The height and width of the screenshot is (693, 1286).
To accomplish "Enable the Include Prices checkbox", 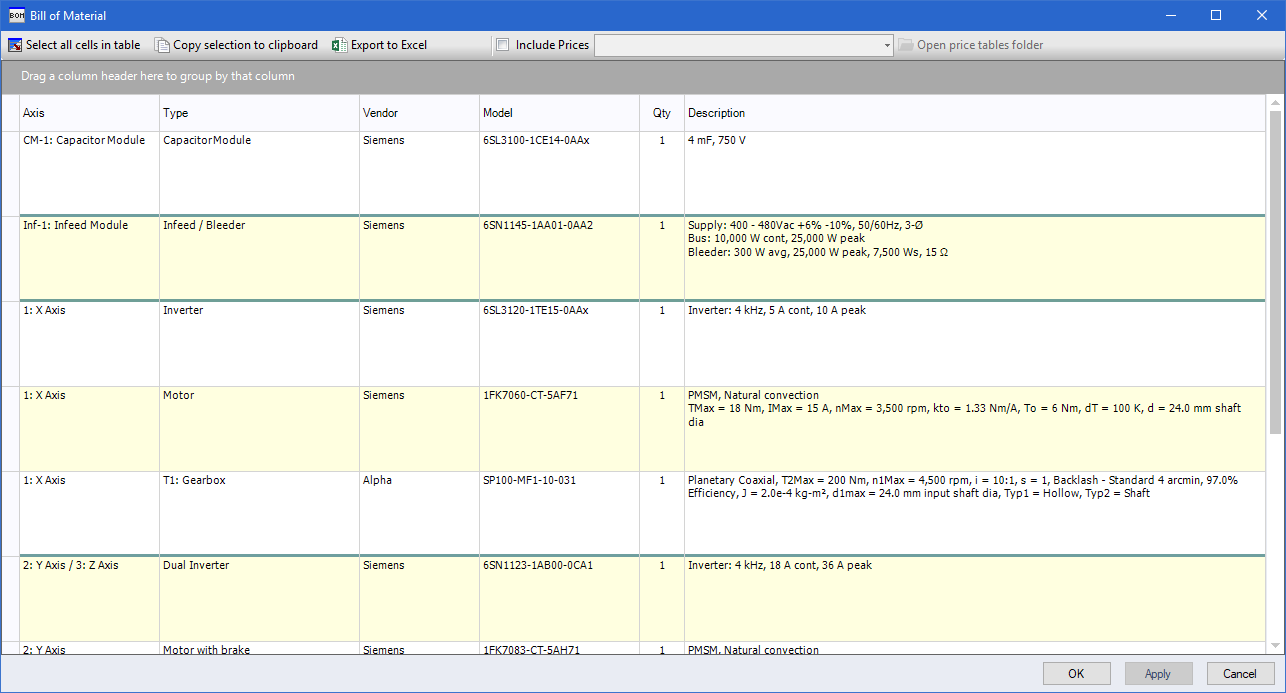I will 503,45.
